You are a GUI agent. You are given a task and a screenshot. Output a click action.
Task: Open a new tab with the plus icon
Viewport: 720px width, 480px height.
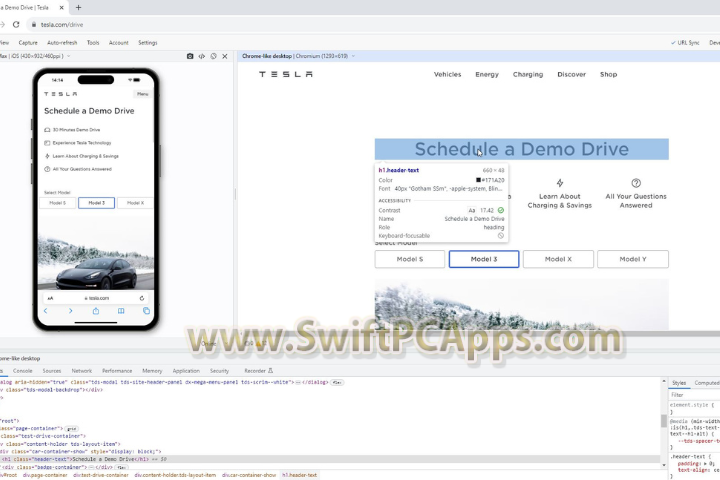click(79, 7)
